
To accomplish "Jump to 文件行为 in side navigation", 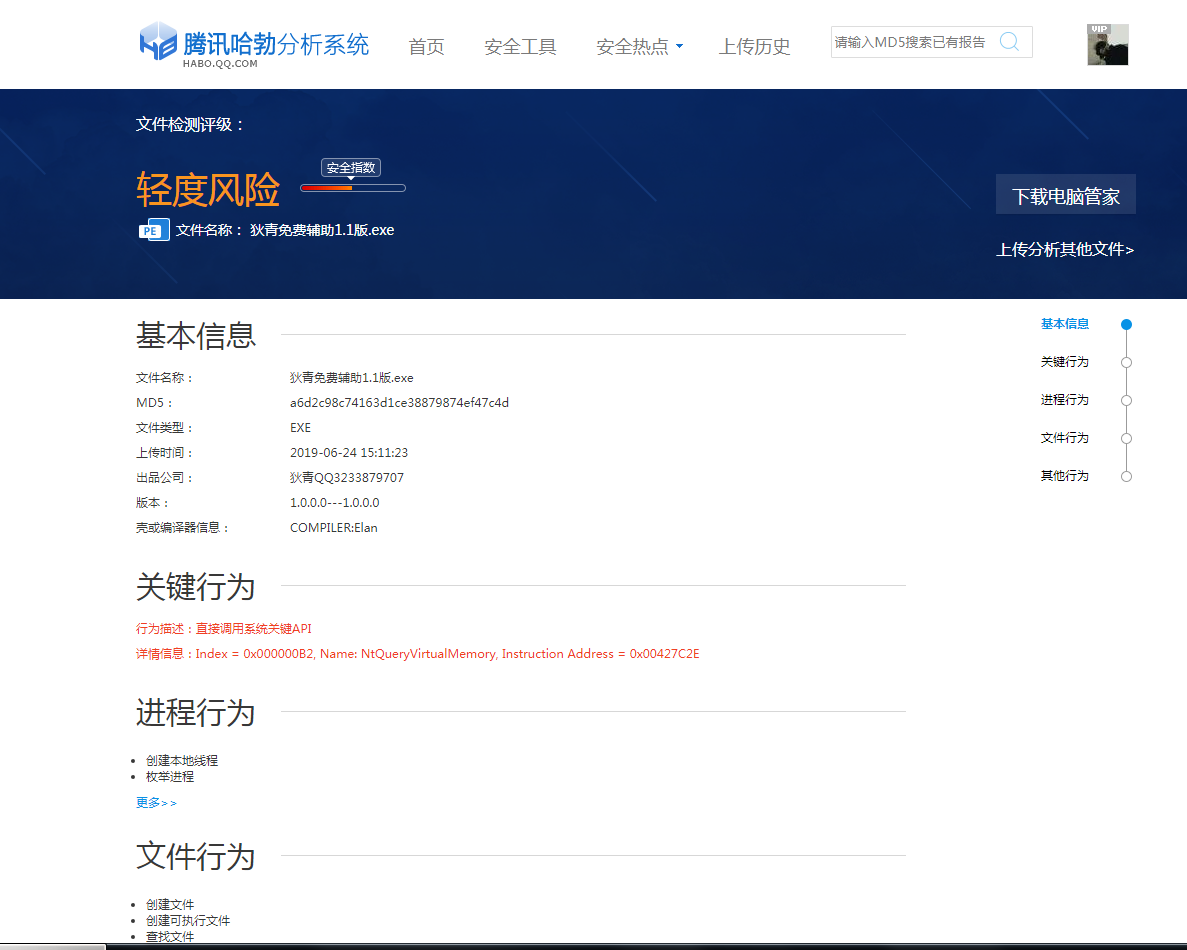I will tap(1064, 438).
